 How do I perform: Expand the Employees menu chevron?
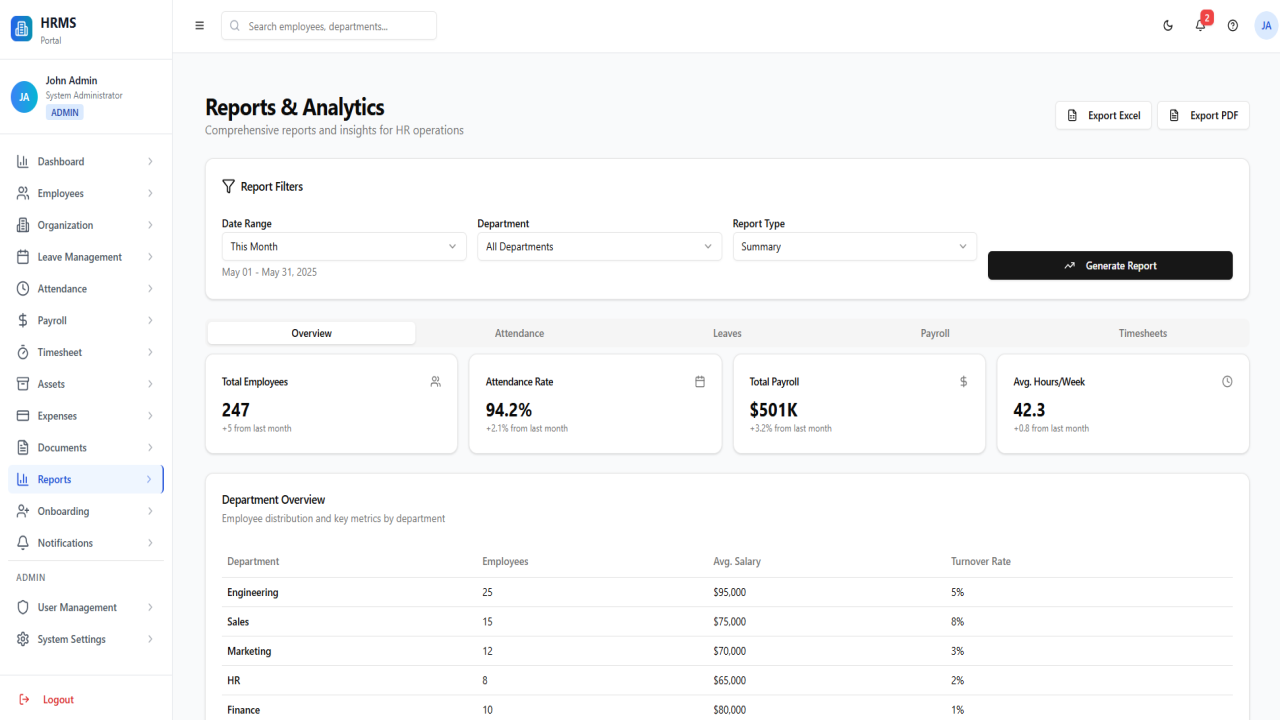(150, 194)
